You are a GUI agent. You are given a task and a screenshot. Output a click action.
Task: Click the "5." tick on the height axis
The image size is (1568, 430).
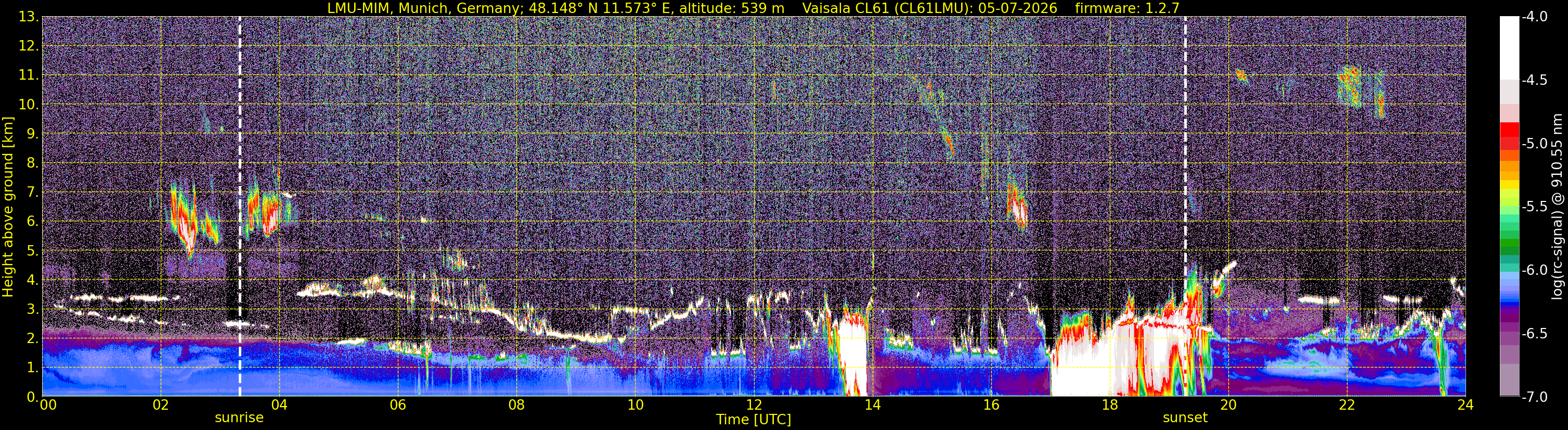(x=32, y=251)
